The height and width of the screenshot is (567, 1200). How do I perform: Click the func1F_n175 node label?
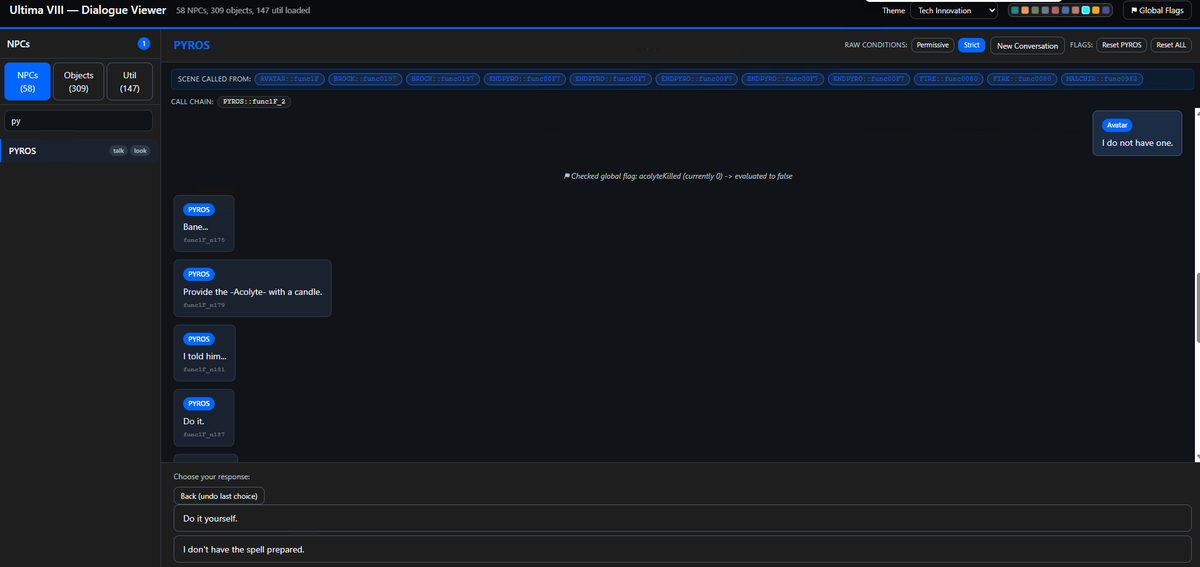pyautogui.click(x=204, y=241)
